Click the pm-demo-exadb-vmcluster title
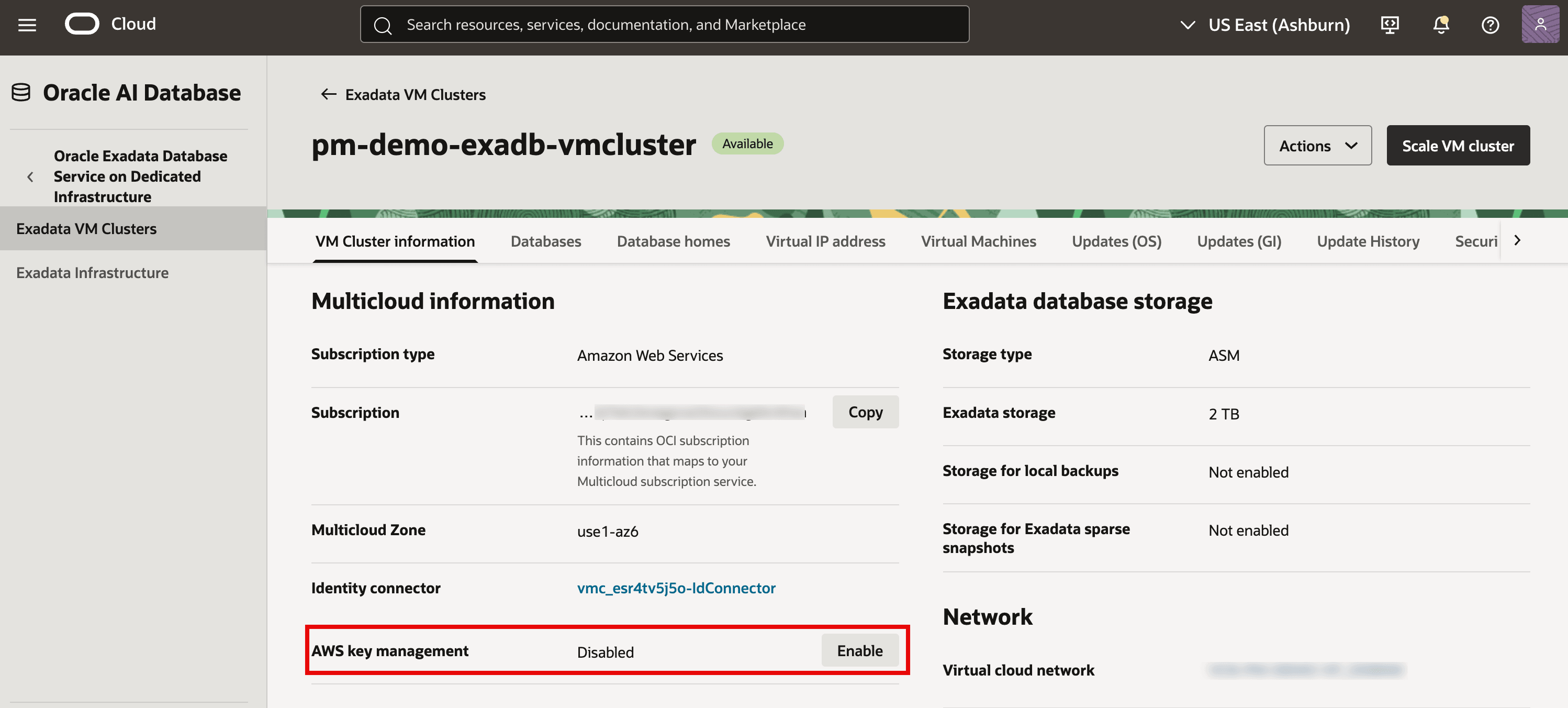This screenshot has width=1568, height=708. (x=503, y=145)
